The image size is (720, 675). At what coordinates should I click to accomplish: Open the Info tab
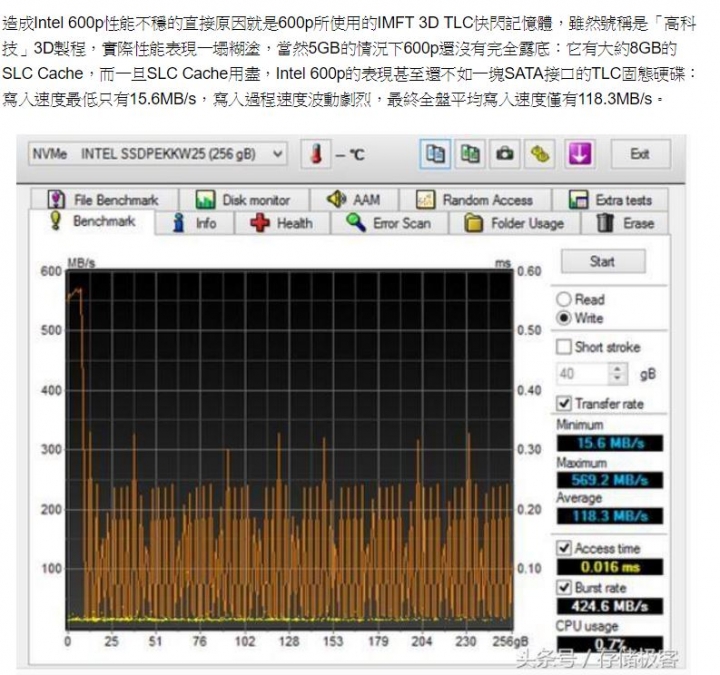point(195,224)
